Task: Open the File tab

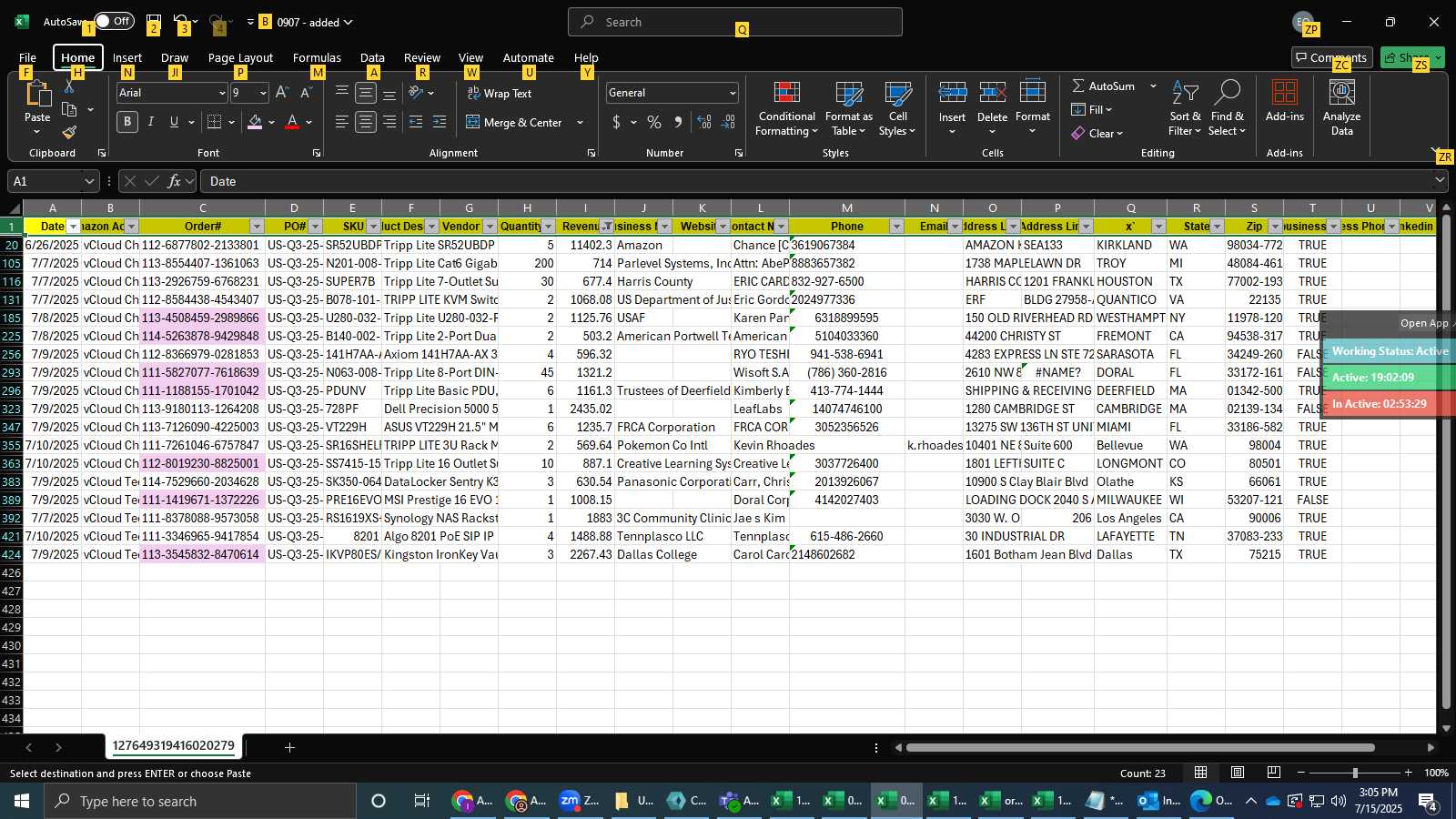Action: pos(27,57)
